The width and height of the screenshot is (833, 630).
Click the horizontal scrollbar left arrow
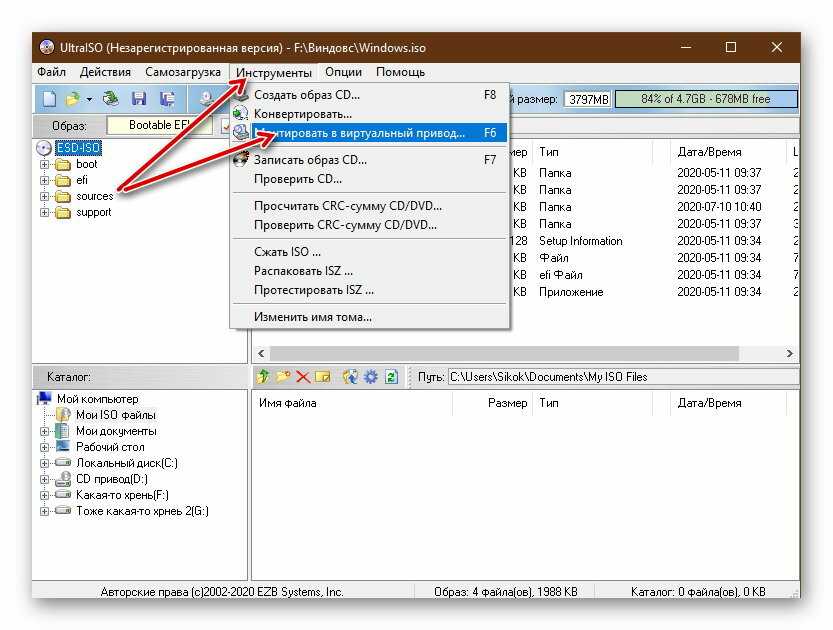pos(261,353)
